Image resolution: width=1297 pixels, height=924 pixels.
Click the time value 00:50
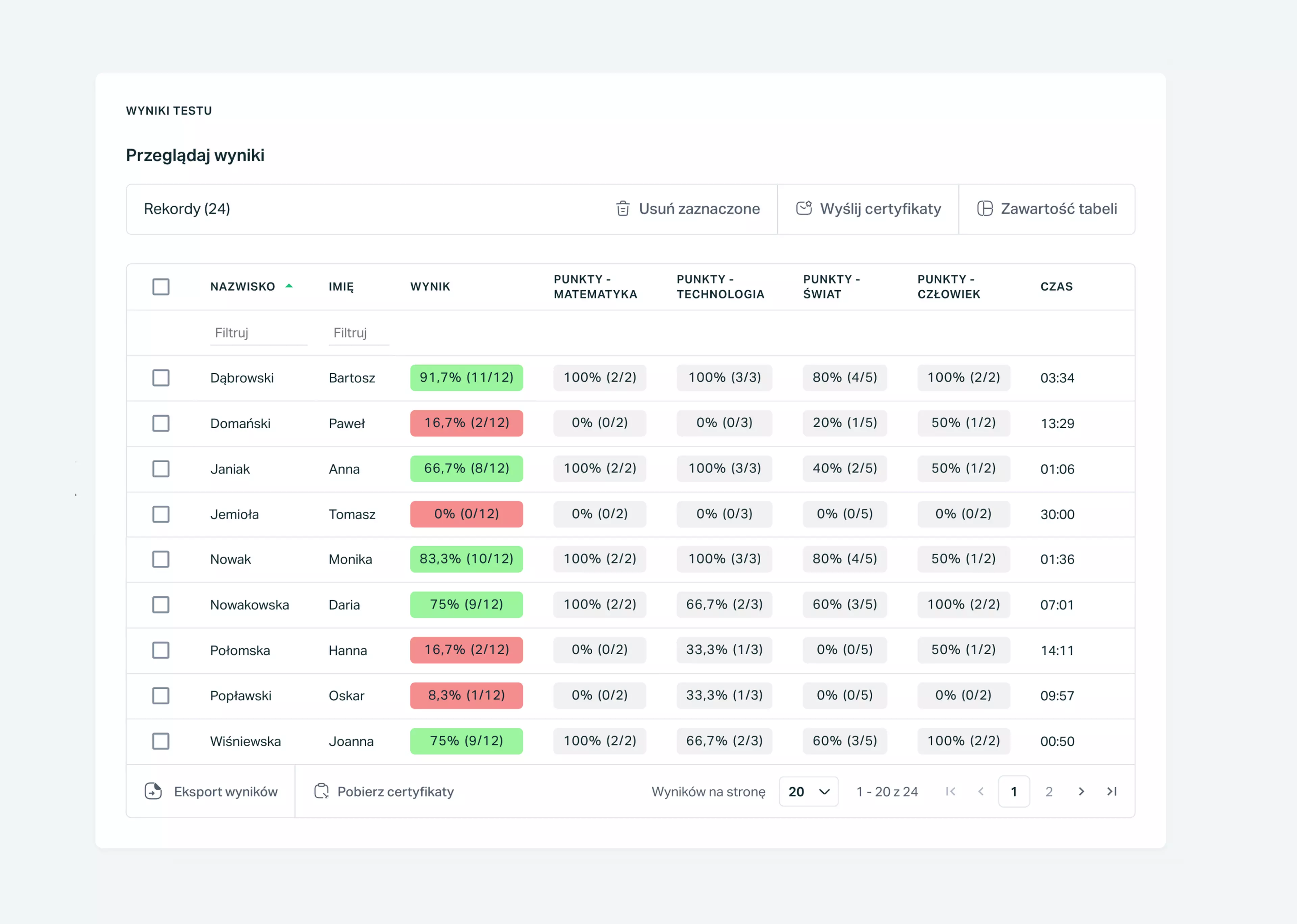click(x=1058, y=741)
